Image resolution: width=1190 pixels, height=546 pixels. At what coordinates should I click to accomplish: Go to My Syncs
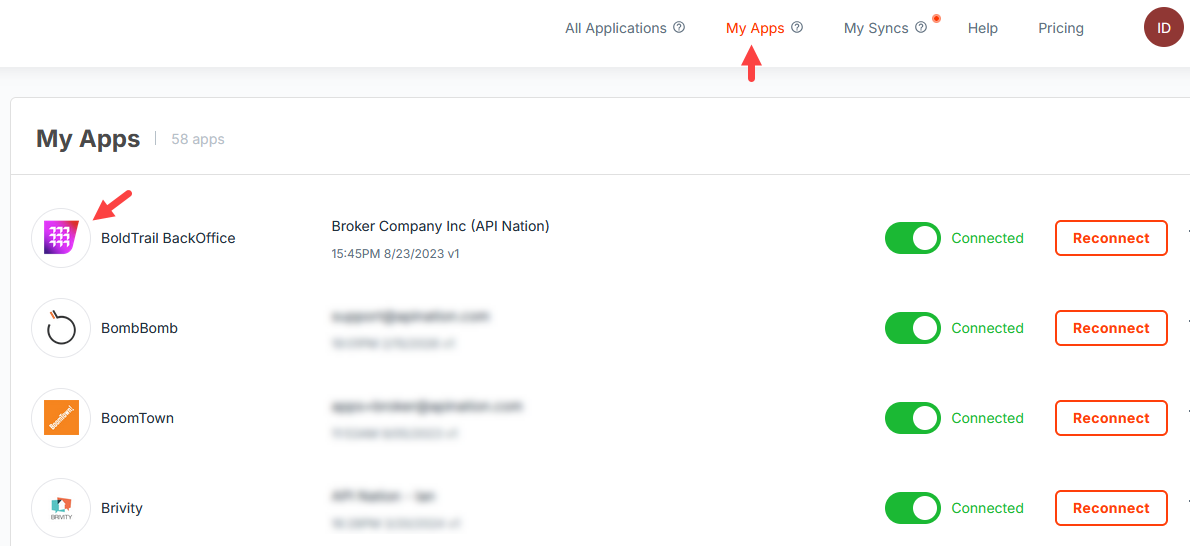point(876,28)
